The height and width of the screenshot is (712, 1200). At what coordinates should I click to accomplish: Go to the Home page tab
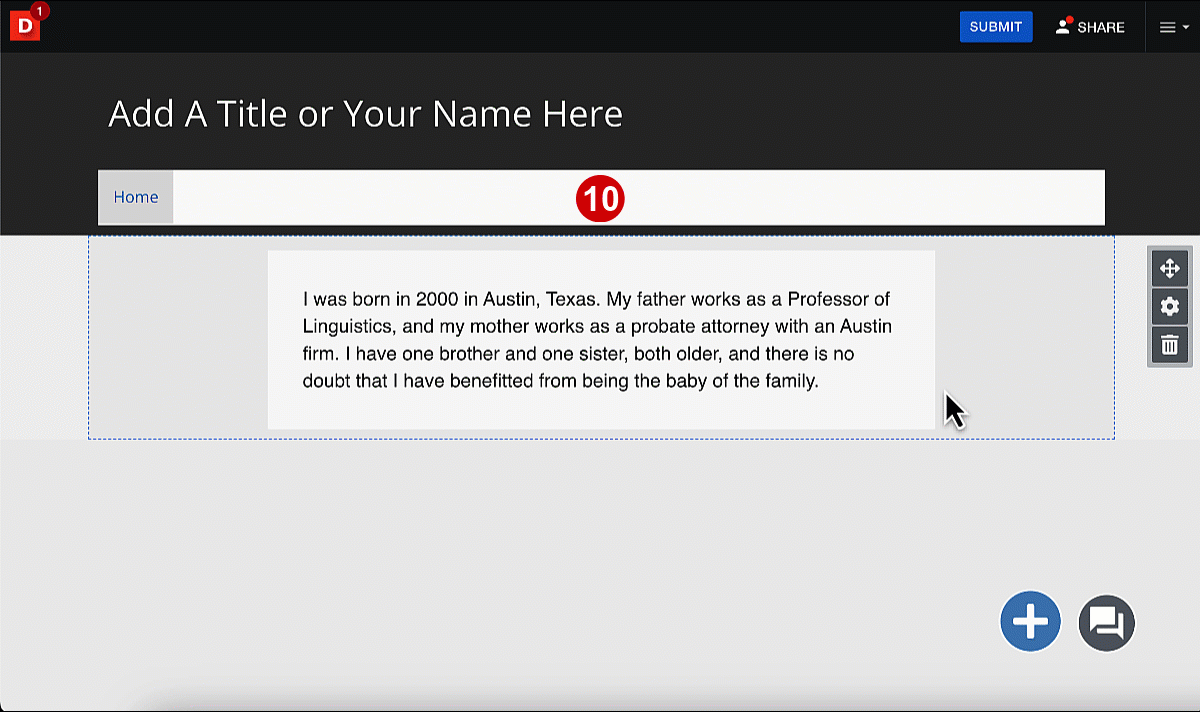click(x=136, y=197)
